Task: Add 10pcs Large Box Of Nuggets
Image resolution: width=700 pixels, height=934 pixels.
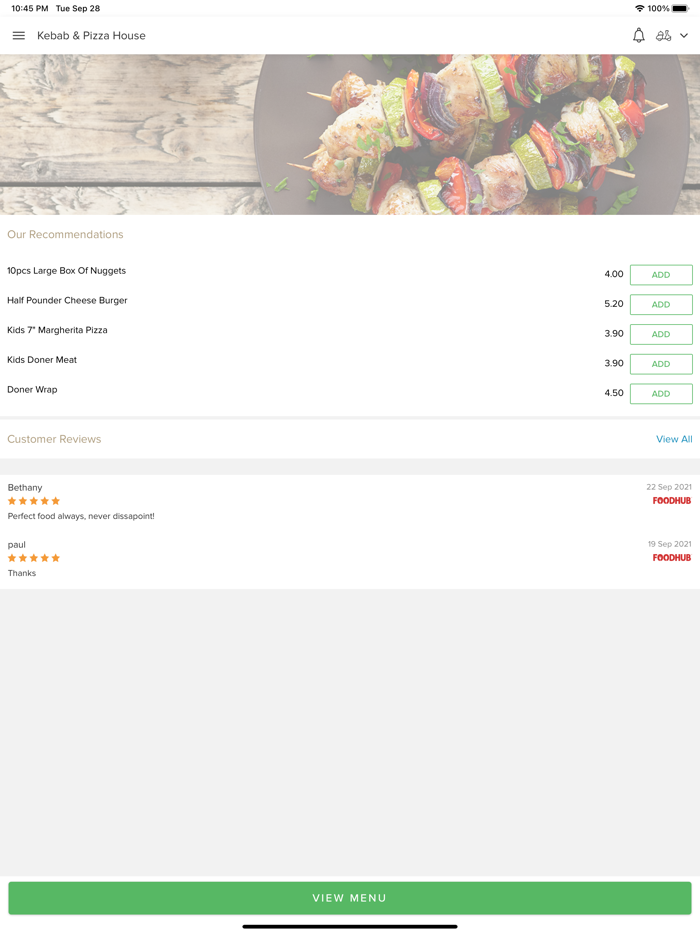Action: (x=661, y=275)
